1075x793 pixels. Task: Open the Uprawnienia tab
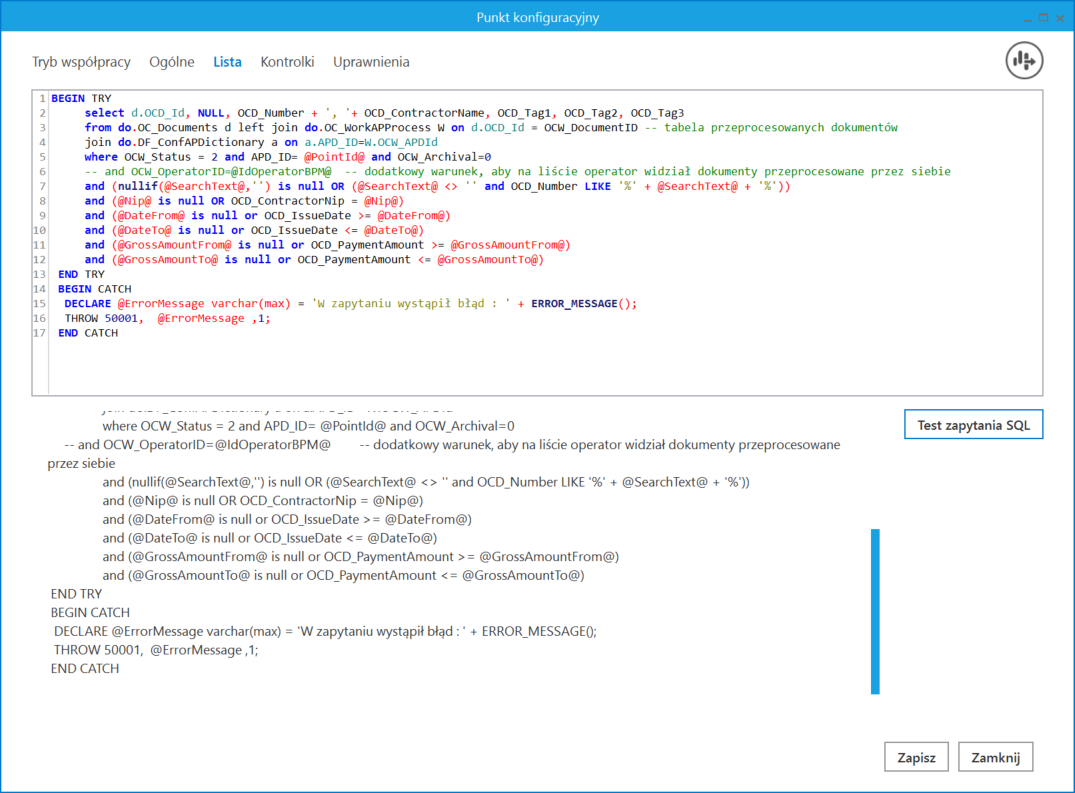(x=371, y=62)
